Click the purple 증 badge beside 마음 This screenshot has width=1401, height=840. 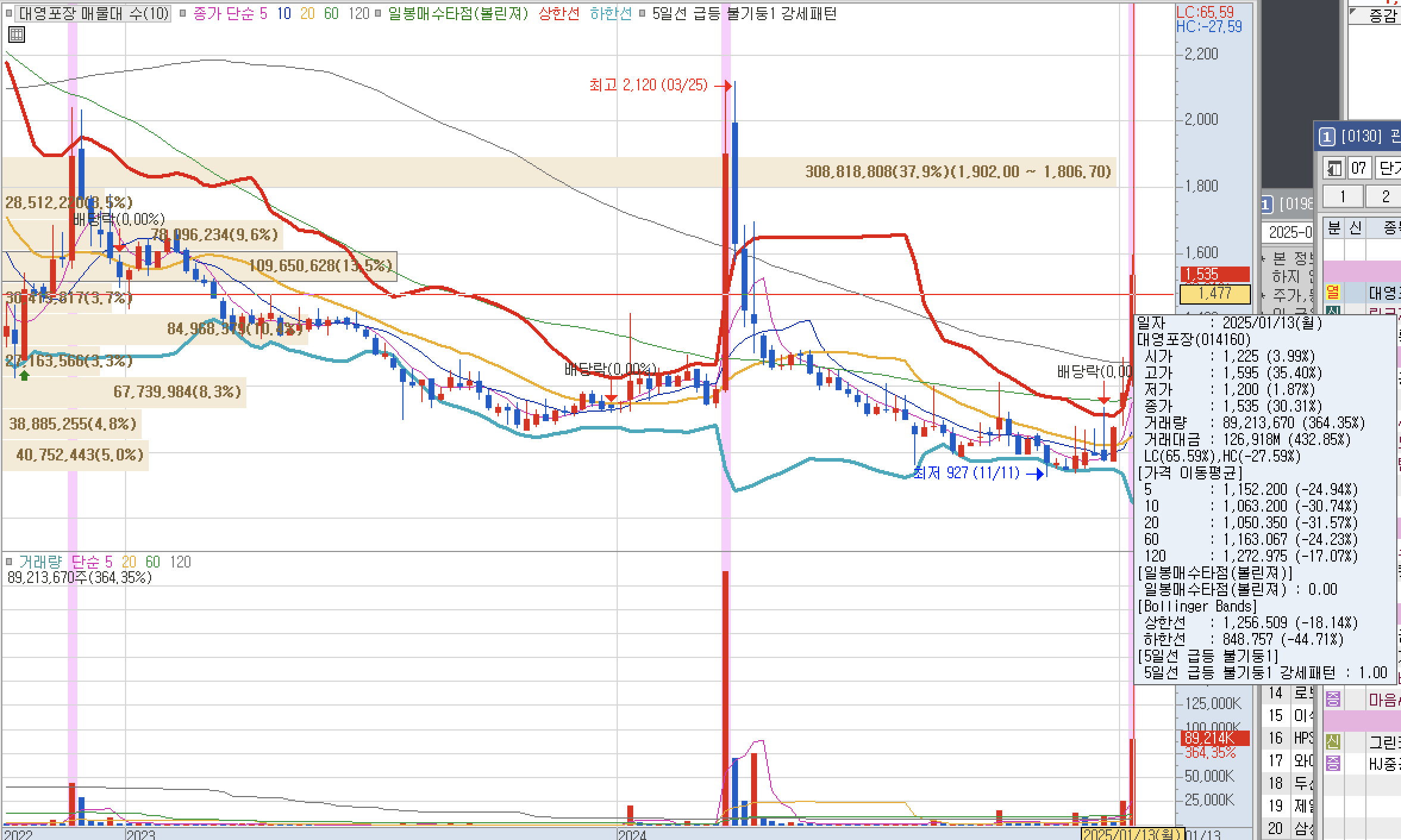(x=1333, y=700)
